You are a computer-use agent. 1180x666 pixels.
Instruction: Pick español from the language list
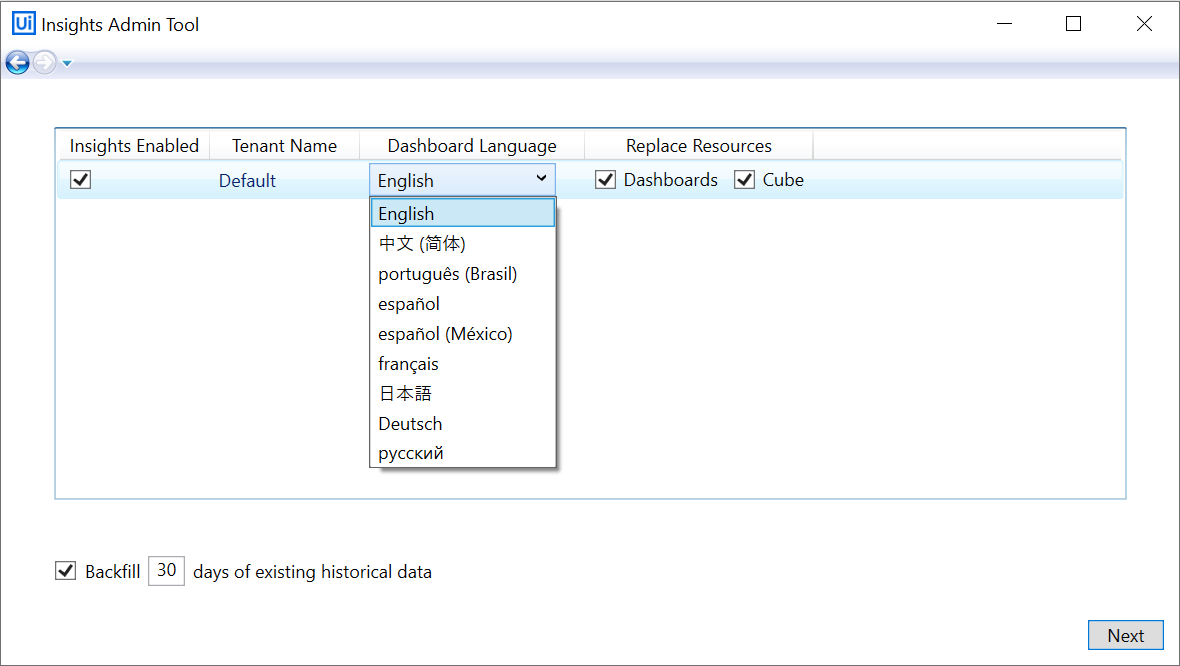[x=463, y=303]
